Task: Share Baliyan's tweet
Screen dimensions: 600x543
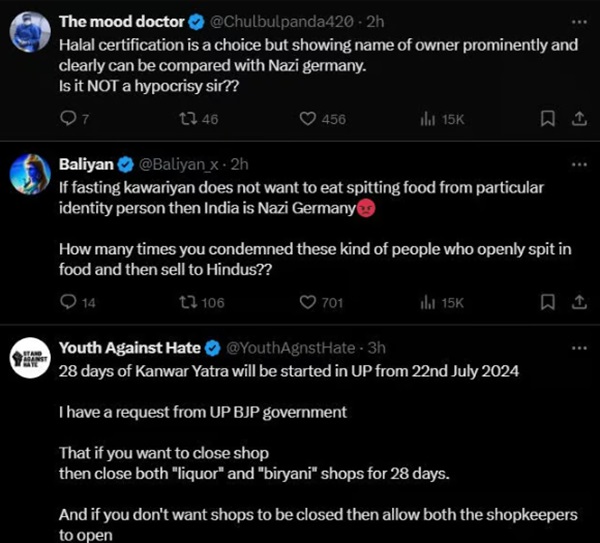Action: [x=578, y=302]
